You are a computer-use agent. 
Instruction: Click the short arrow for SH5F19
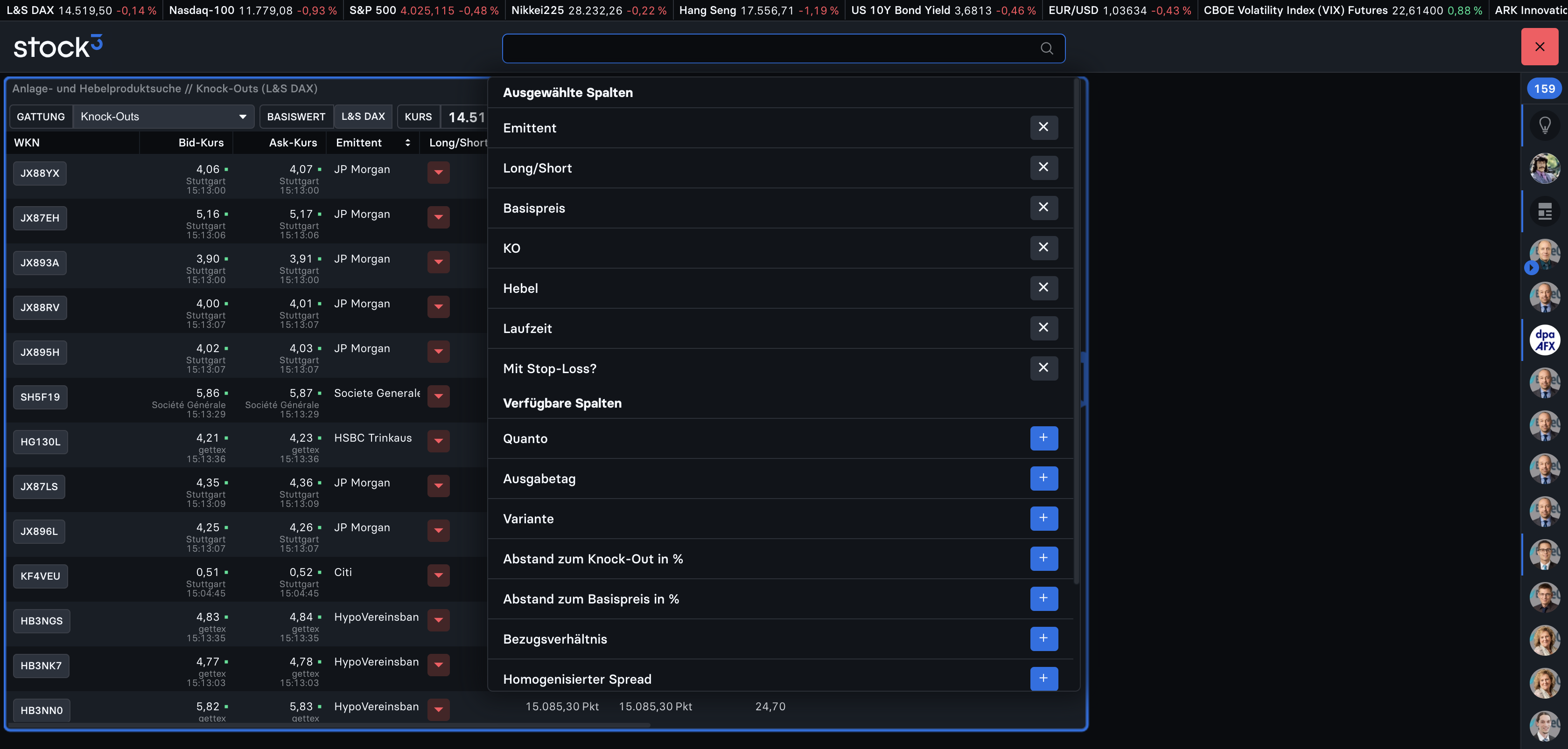click(438, 397)
